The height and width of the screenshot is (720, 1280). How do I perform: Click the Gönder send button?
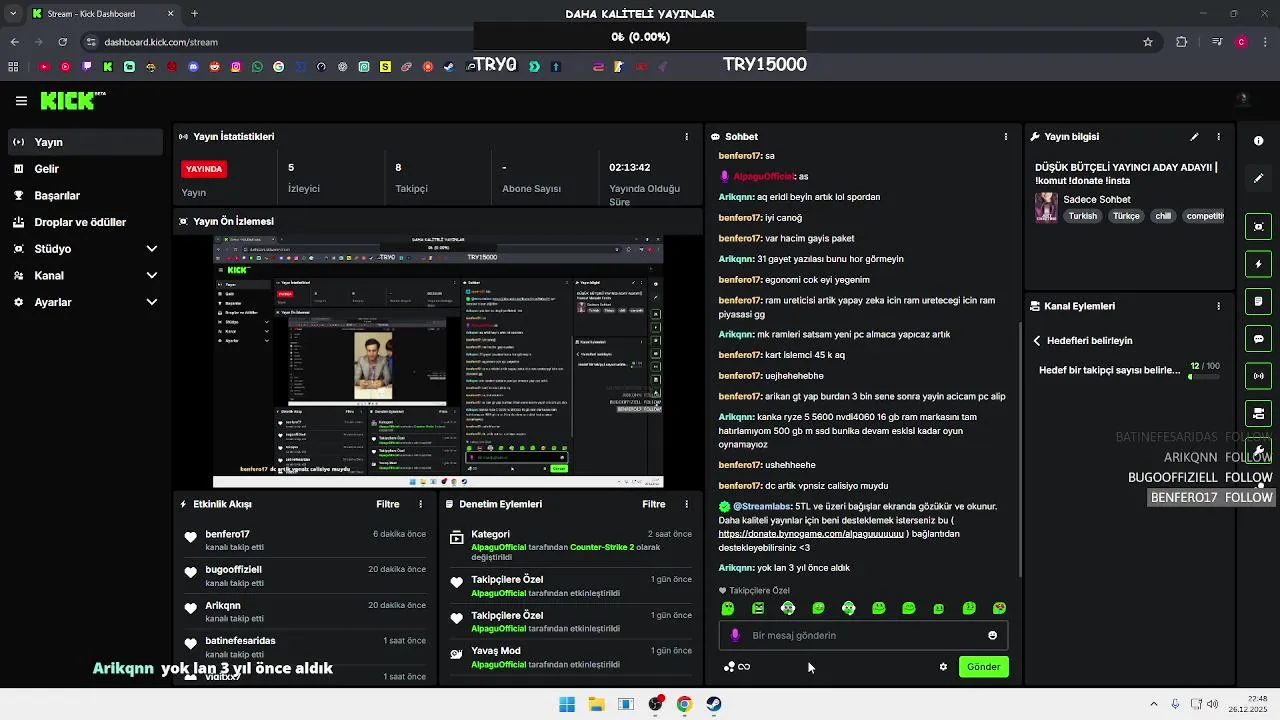tap(984, 667)
